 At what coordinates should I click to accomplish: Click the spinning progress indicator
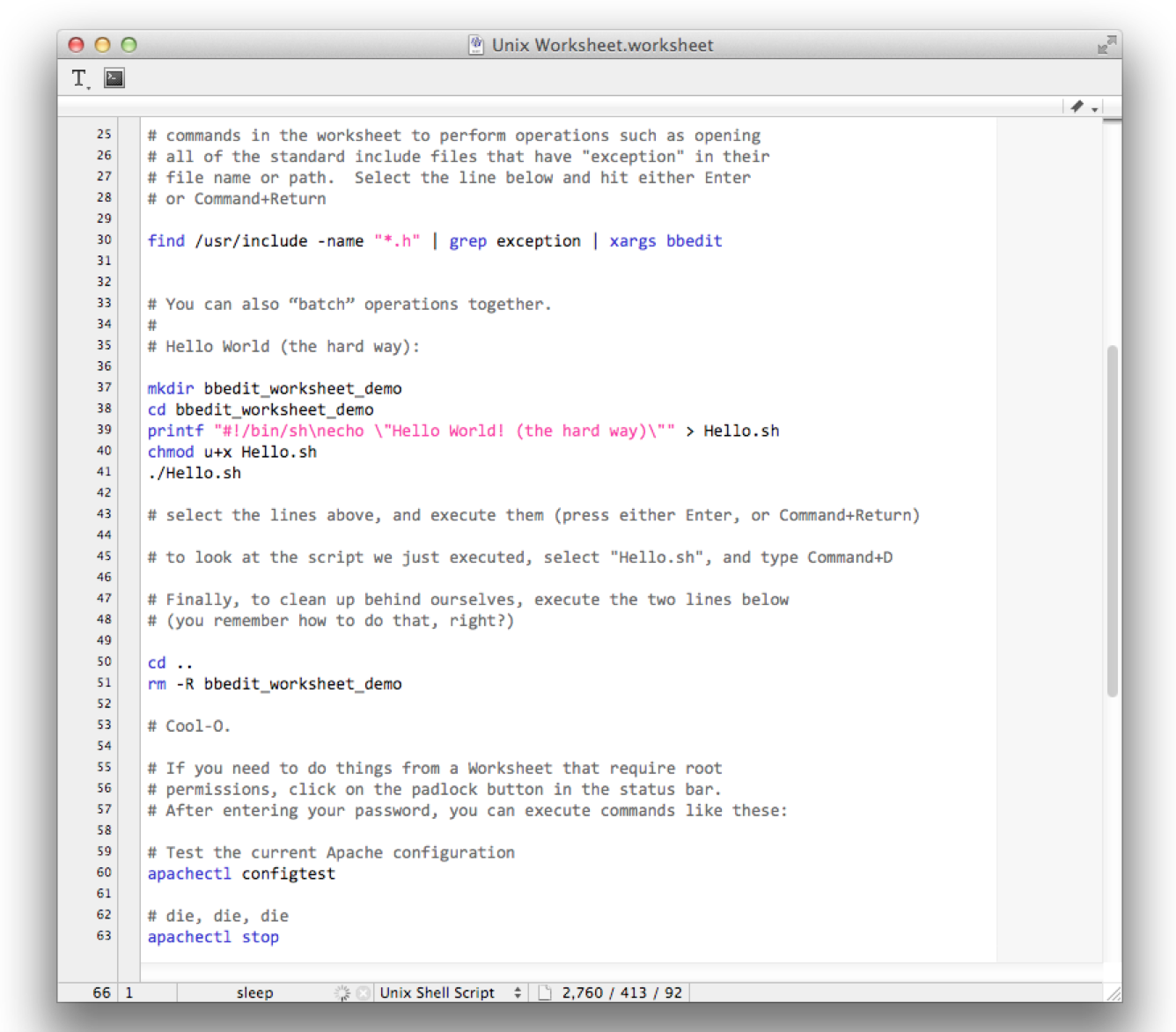click(342, 993)
